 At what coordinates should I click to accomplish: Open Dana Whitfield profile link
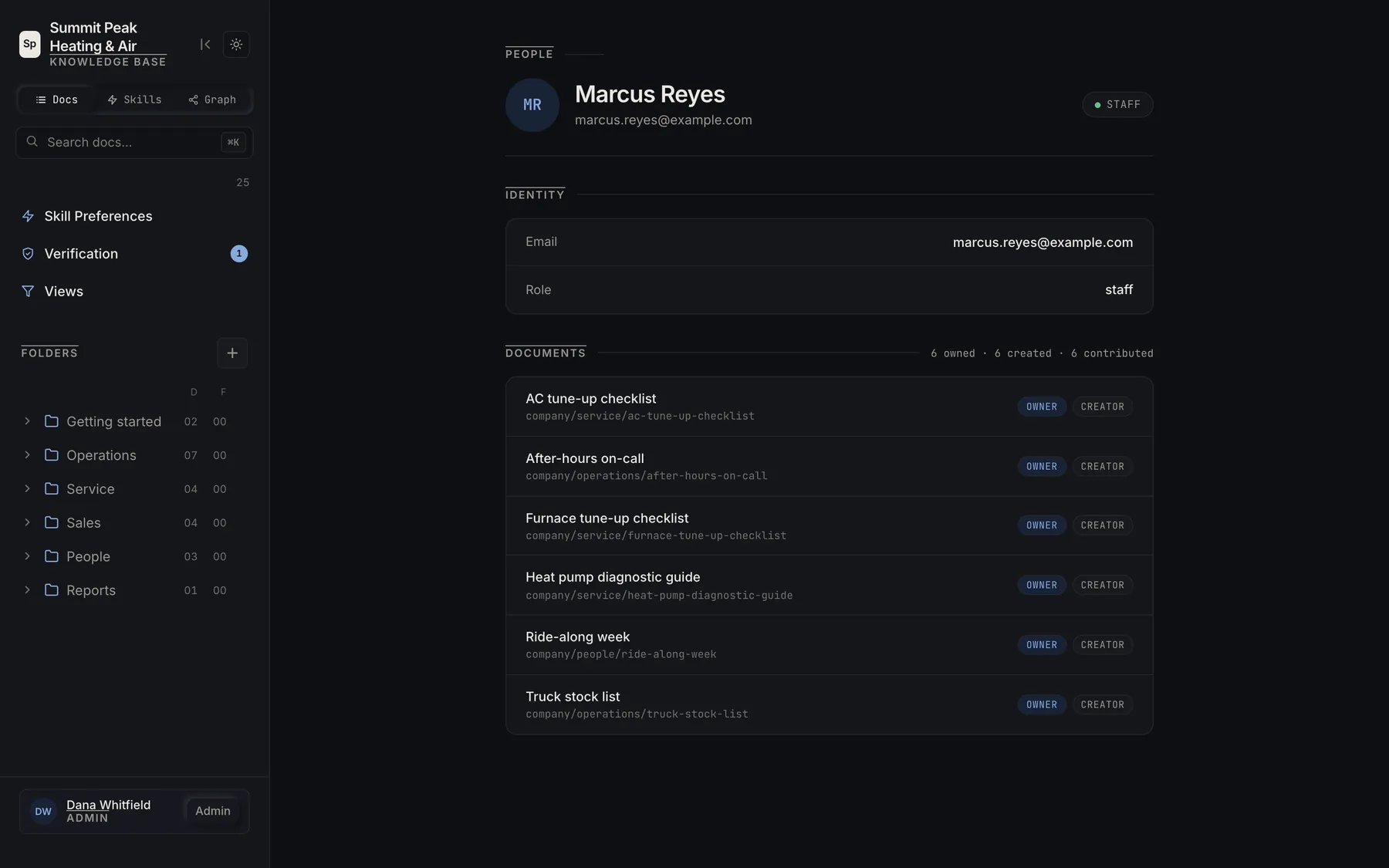coord(109,805)
